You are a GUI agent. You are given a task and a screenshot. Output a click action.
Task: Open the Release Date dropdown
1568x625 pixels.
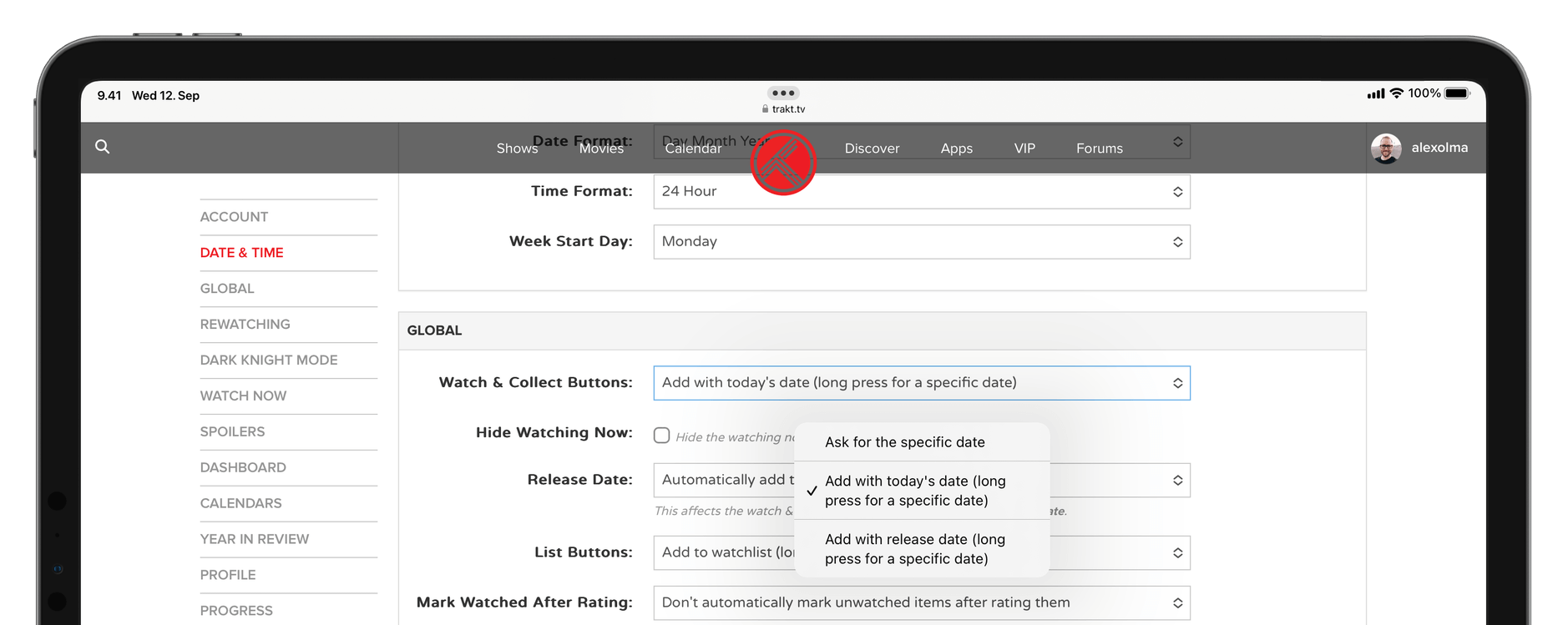point(922,481)
